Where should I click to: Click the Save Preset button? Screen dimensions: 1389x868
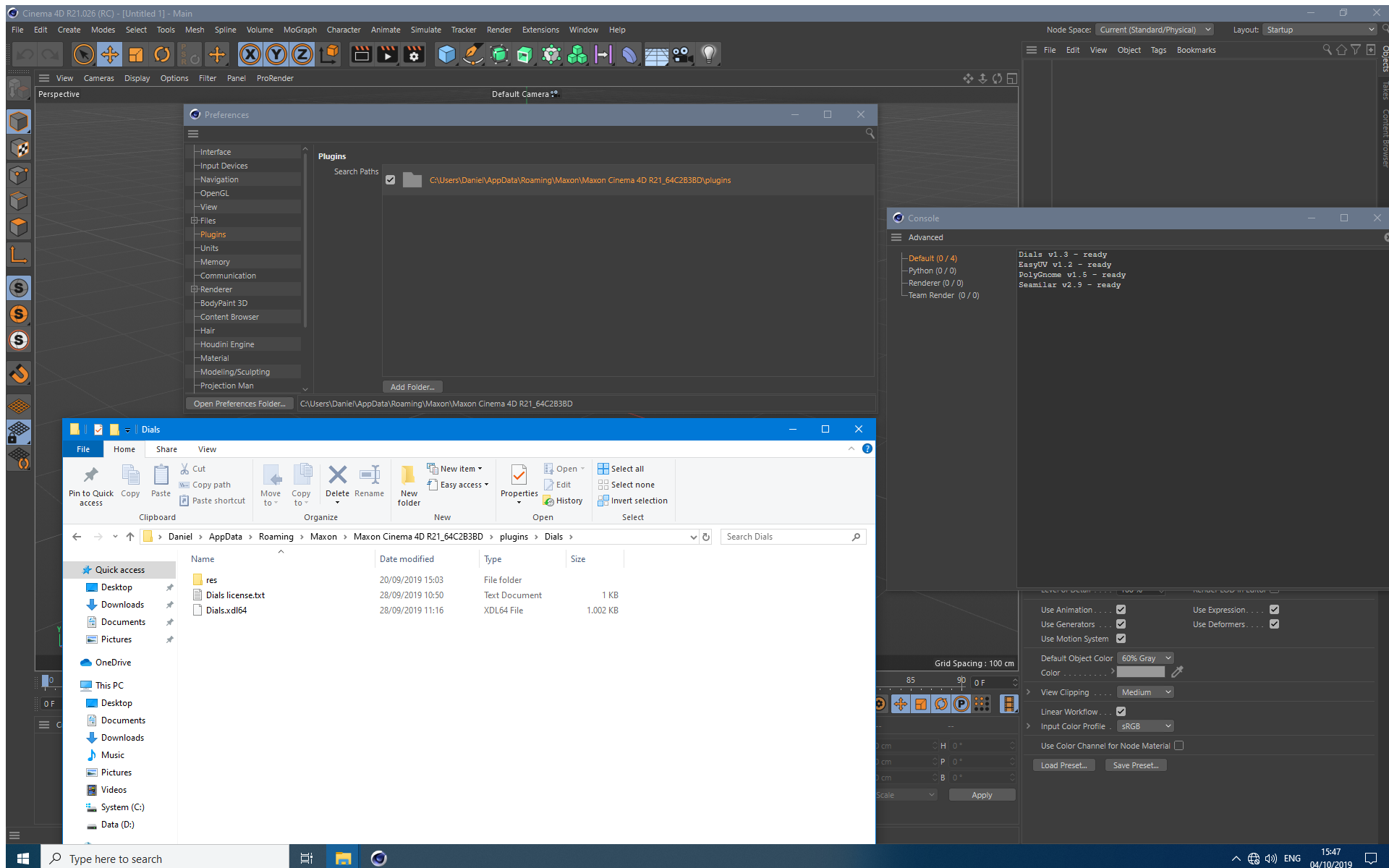(x=1136, y=765)
